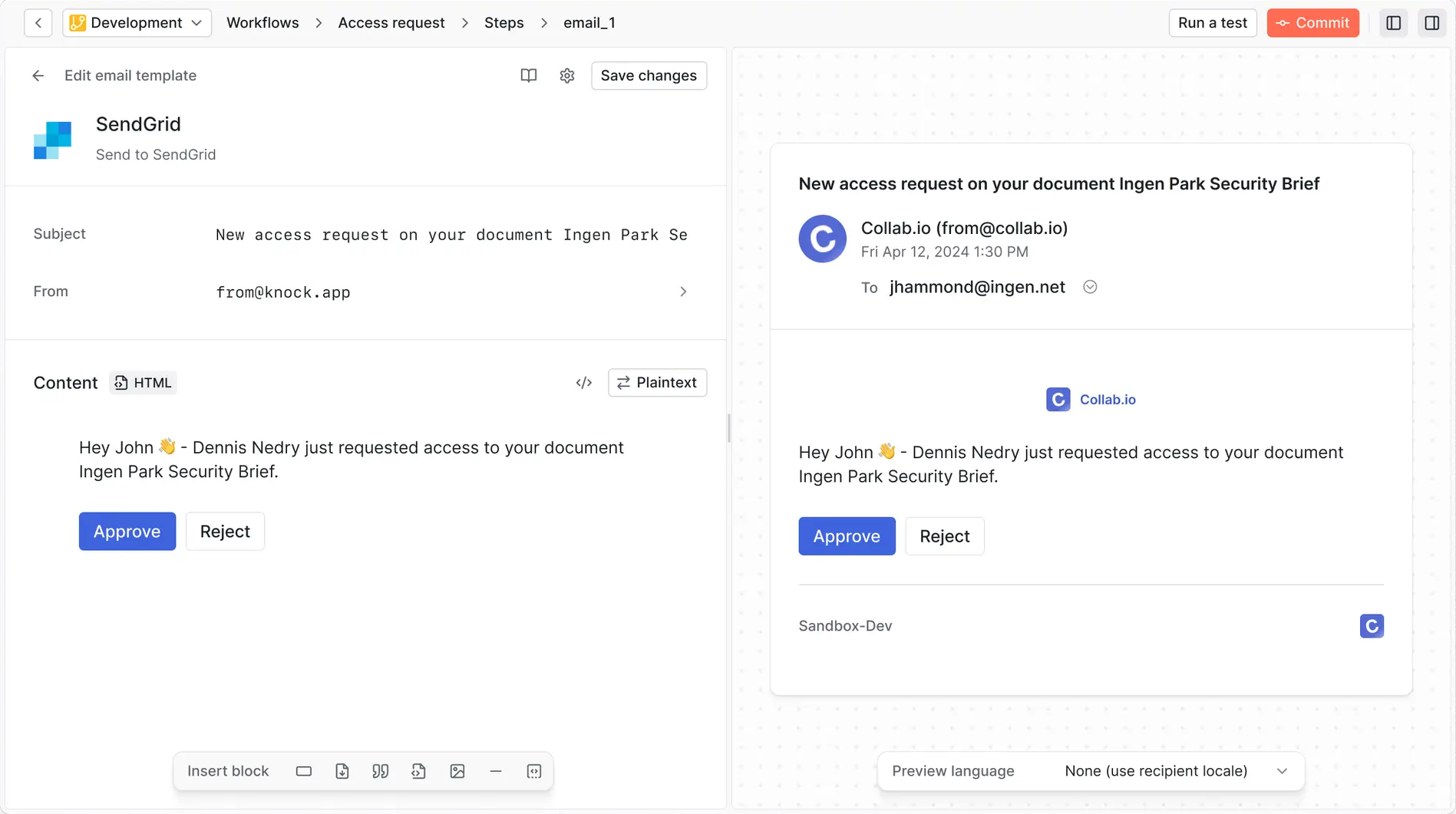Click the Commit button
The image size is (1456, 814).
(1312, 22)
